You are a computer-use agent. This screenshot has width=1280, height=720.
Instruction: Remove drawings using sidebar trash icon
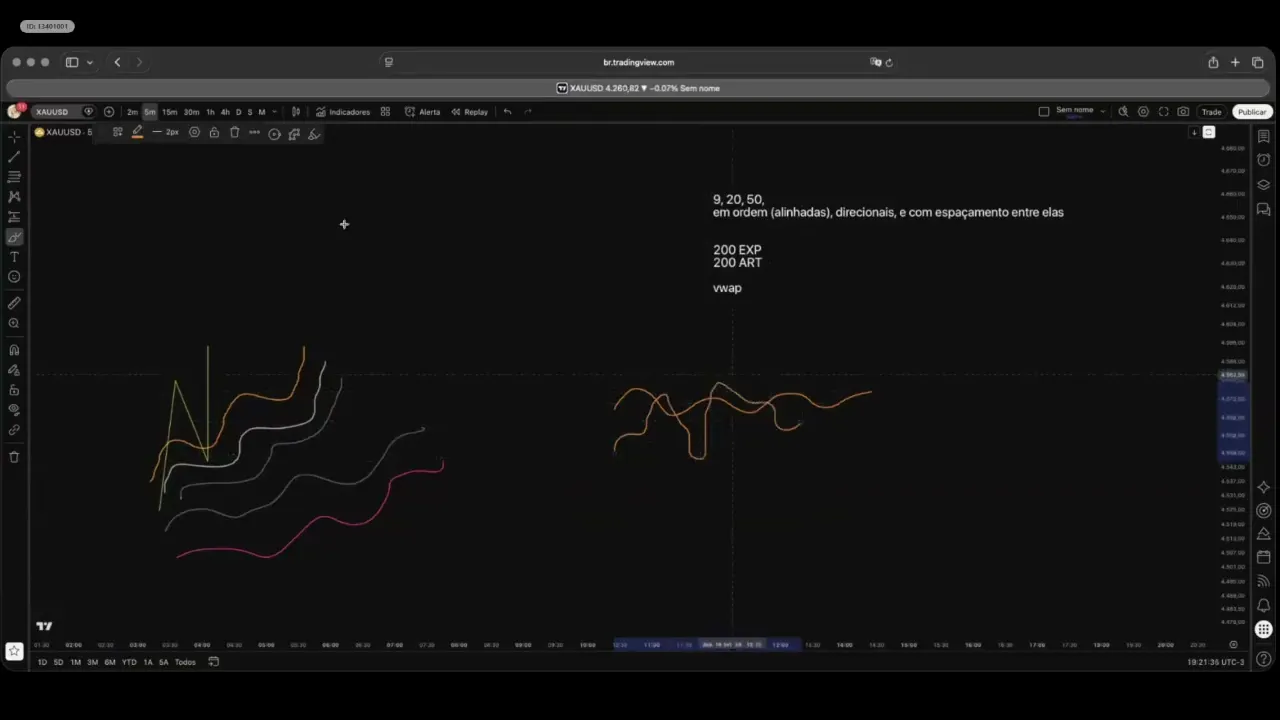[14, 457]
